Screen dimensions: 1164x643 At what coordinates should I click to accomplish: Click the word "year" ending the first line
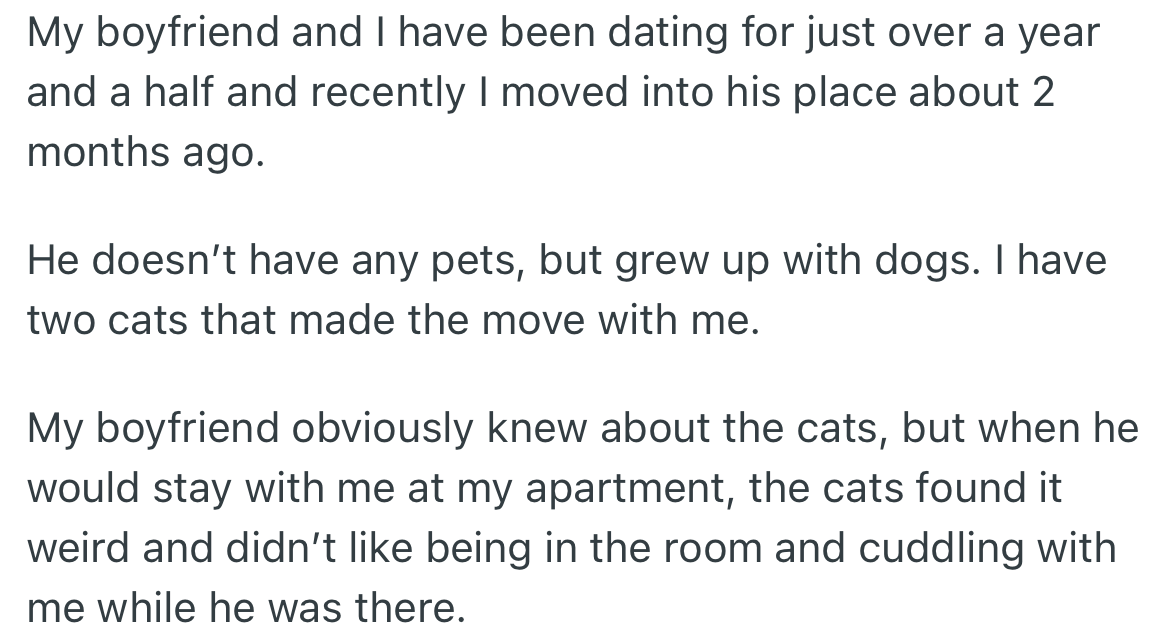click(1058, 33)
